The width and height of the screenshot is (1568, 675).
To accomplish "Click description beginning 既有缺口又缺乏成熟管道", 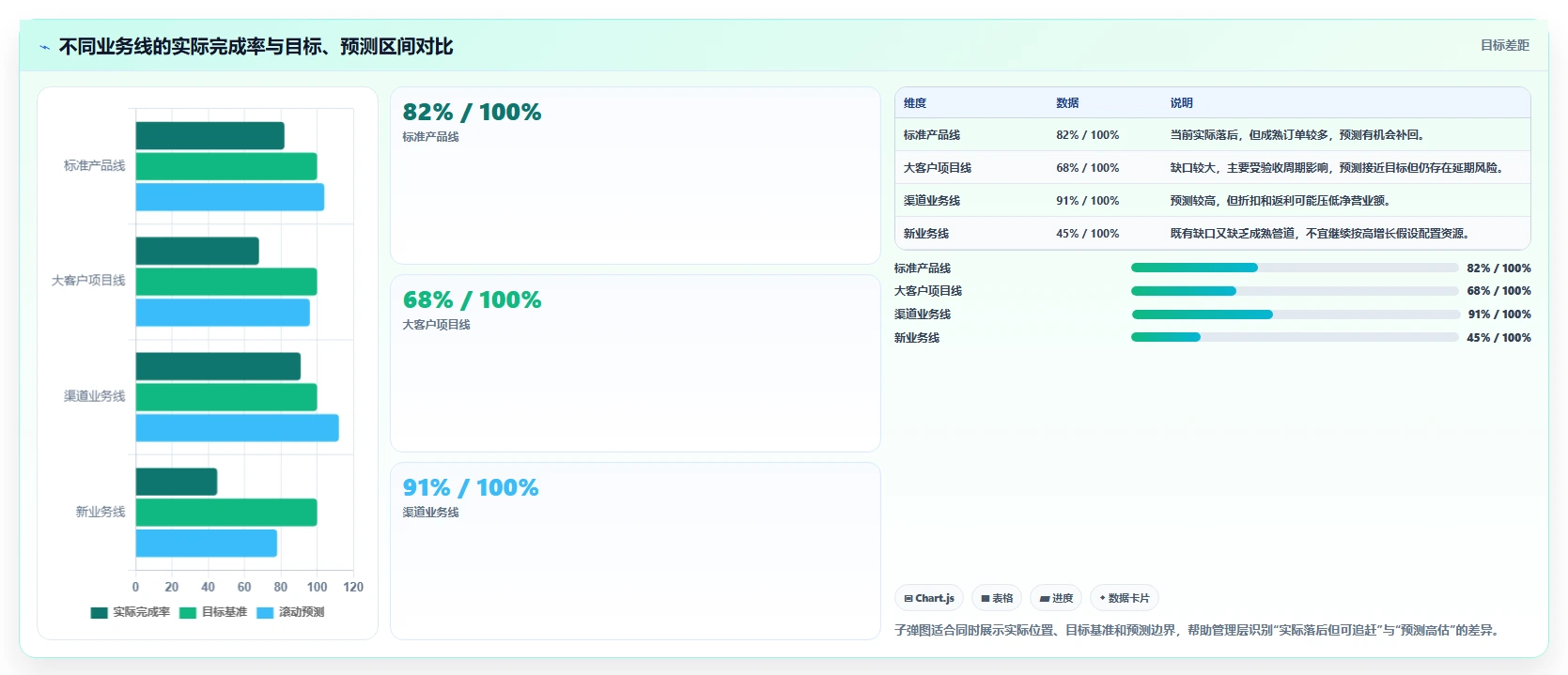I will click(1320, 234).
